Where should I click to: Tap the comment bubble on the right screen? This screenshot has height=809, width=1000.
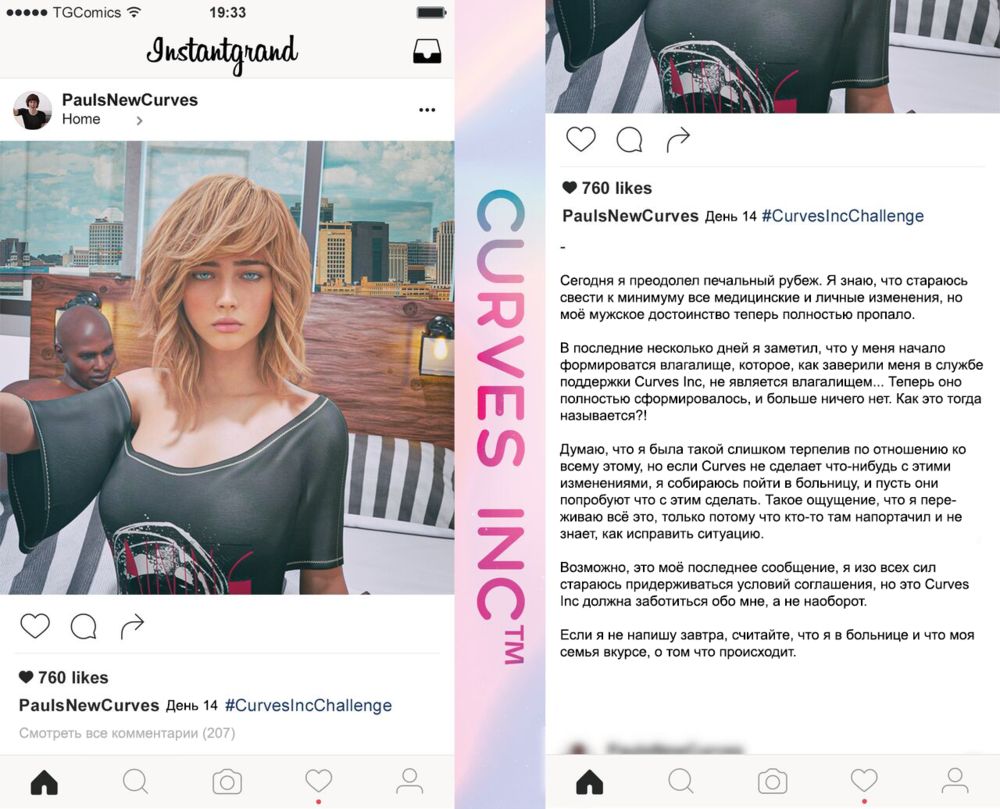pyautogui.click(x=629, y=140)
